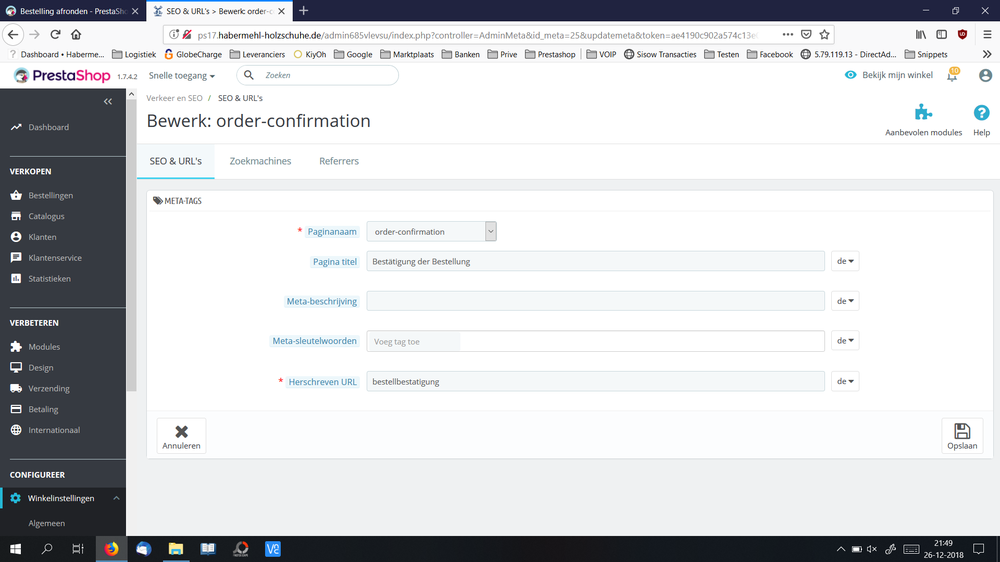This screenshot has height=562, width=1000.
Task: Open Design section
Action: (x=41, y=367)
